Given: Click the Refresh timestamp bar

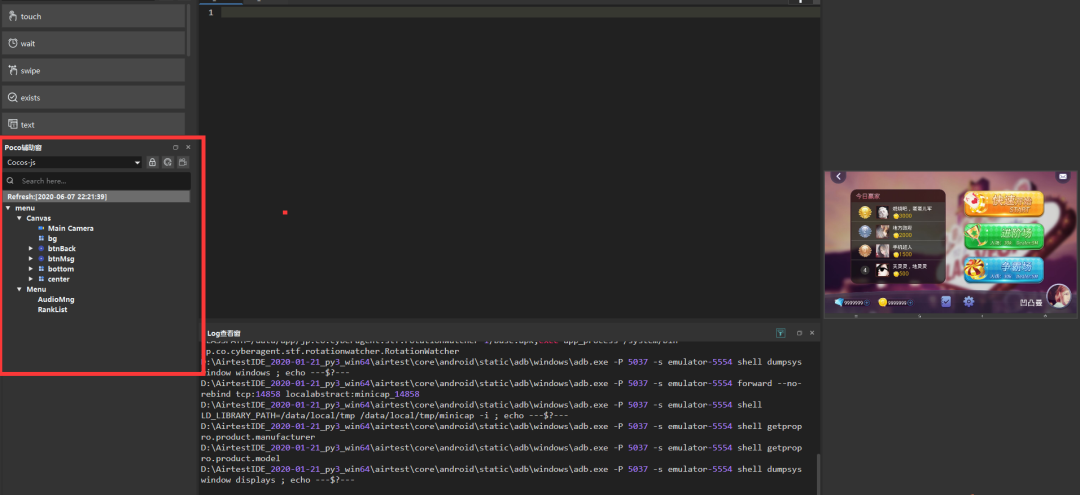Looking at the screenshot, I should tap(96, 197).
